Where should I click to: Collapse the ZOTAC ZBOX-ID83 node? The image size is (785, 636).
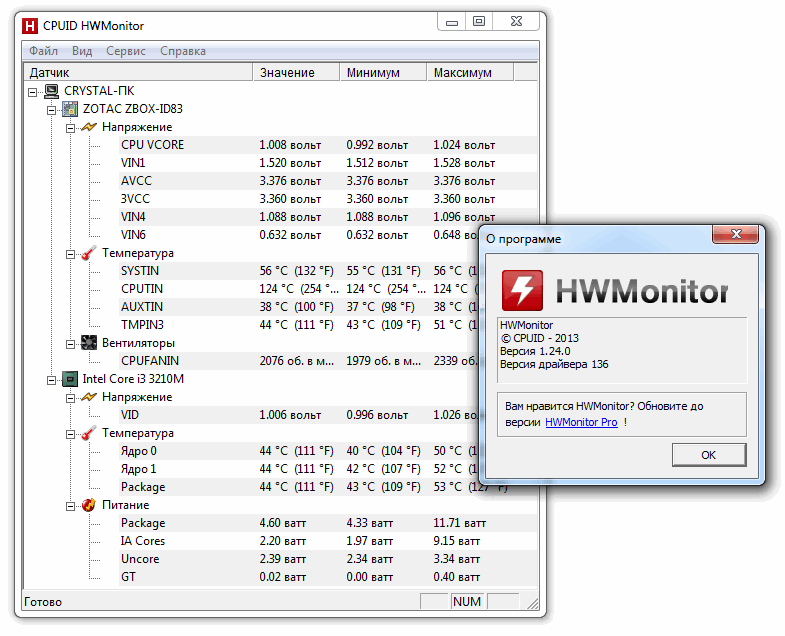pos(52,110)
